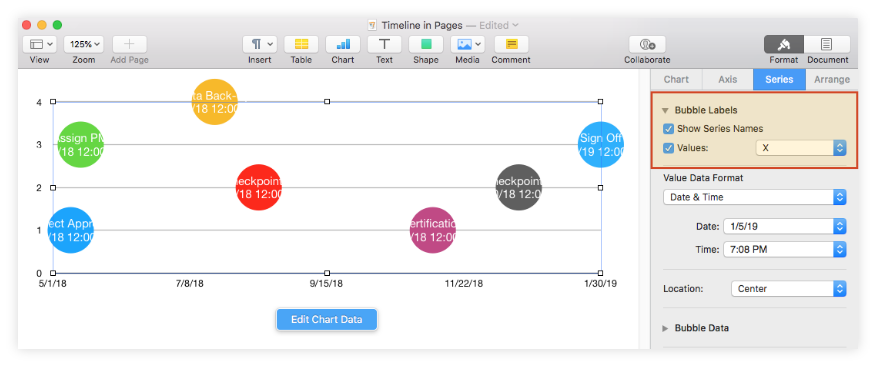The width and height of the screenshot is (876, 367).
Task: Open the Insert paragraph menu icon
Action: [x=260, y=44]
